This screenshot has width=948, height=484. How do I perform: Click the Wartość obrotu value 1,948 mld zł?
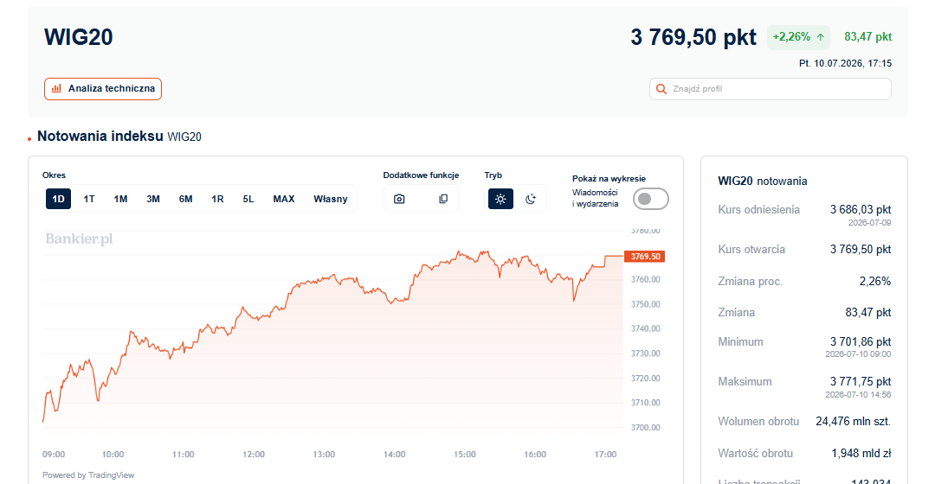pyautogui.click(x=861, y=453)
